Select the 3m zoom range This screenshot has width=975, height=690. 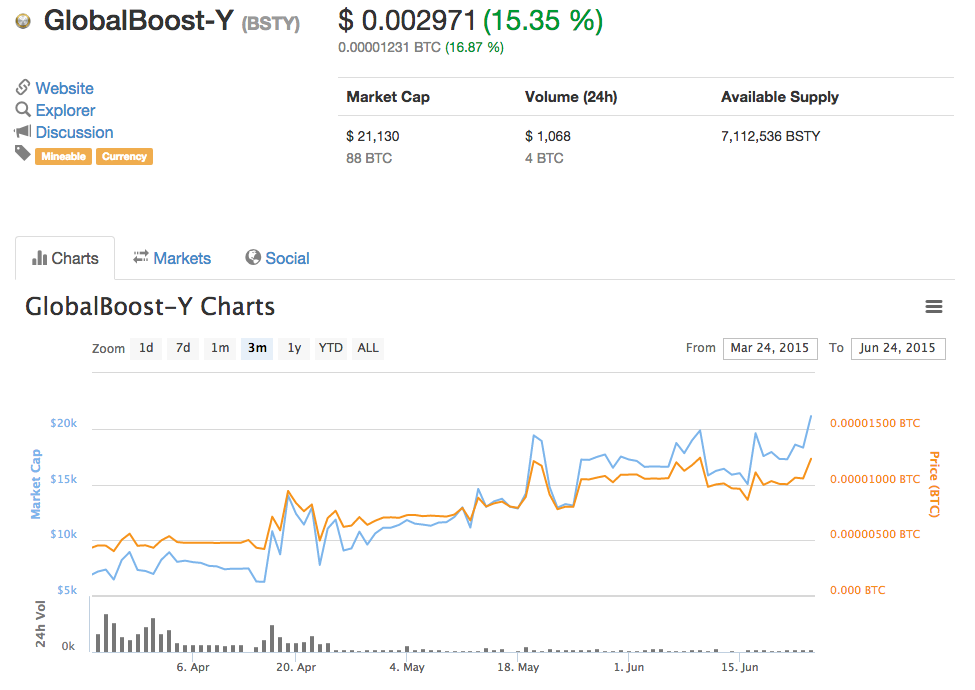point(257,348)
